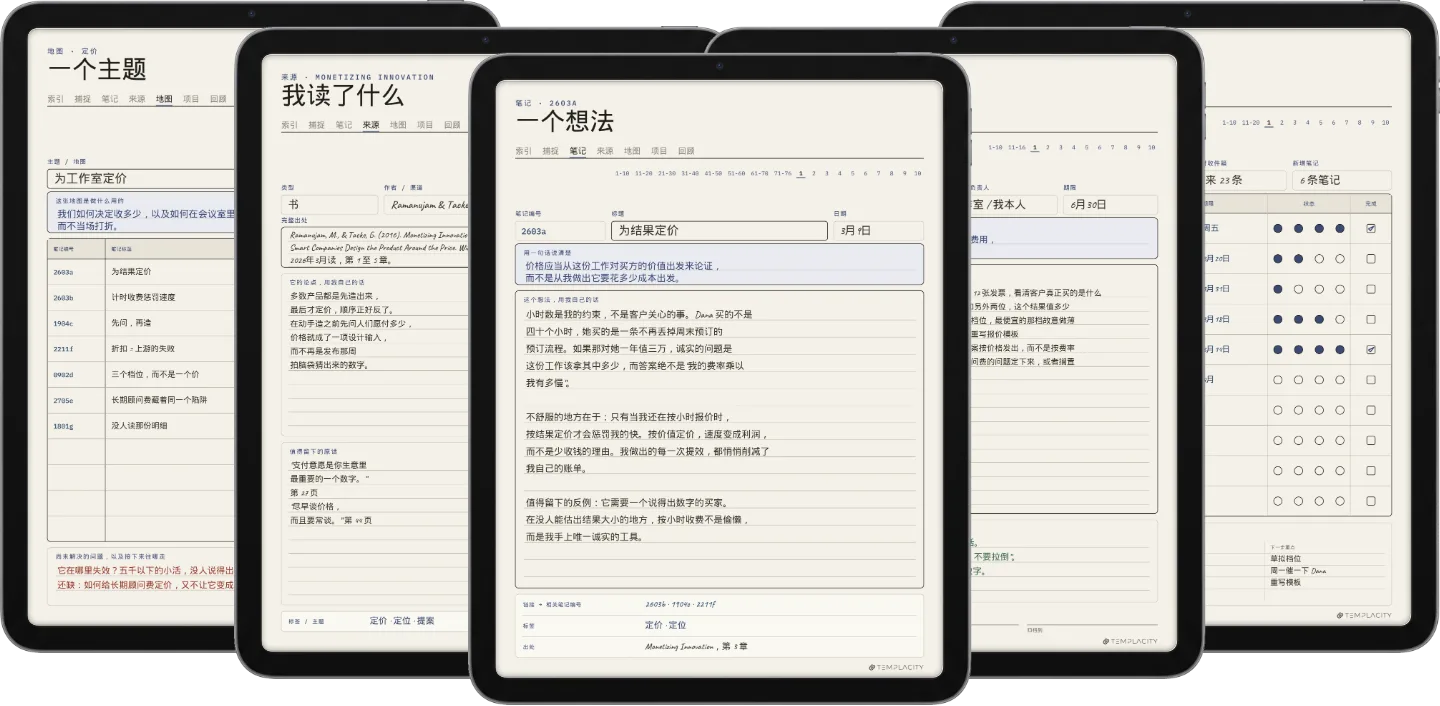Image resolution: width=1440 pixels, height=706 pixels.
Task: Go to page 5 on 一个想法 tablet
Action: click(853, 173)
